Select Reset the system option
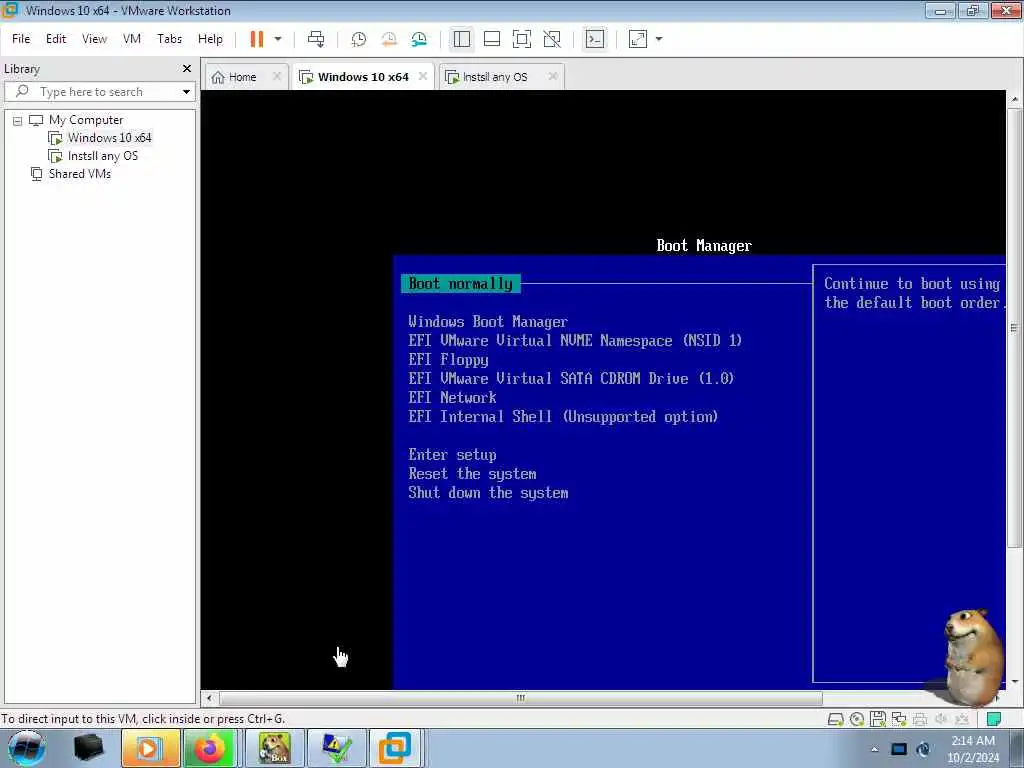Image resolution: width=1024 pixels, height=768 pixels. point(472,473)
